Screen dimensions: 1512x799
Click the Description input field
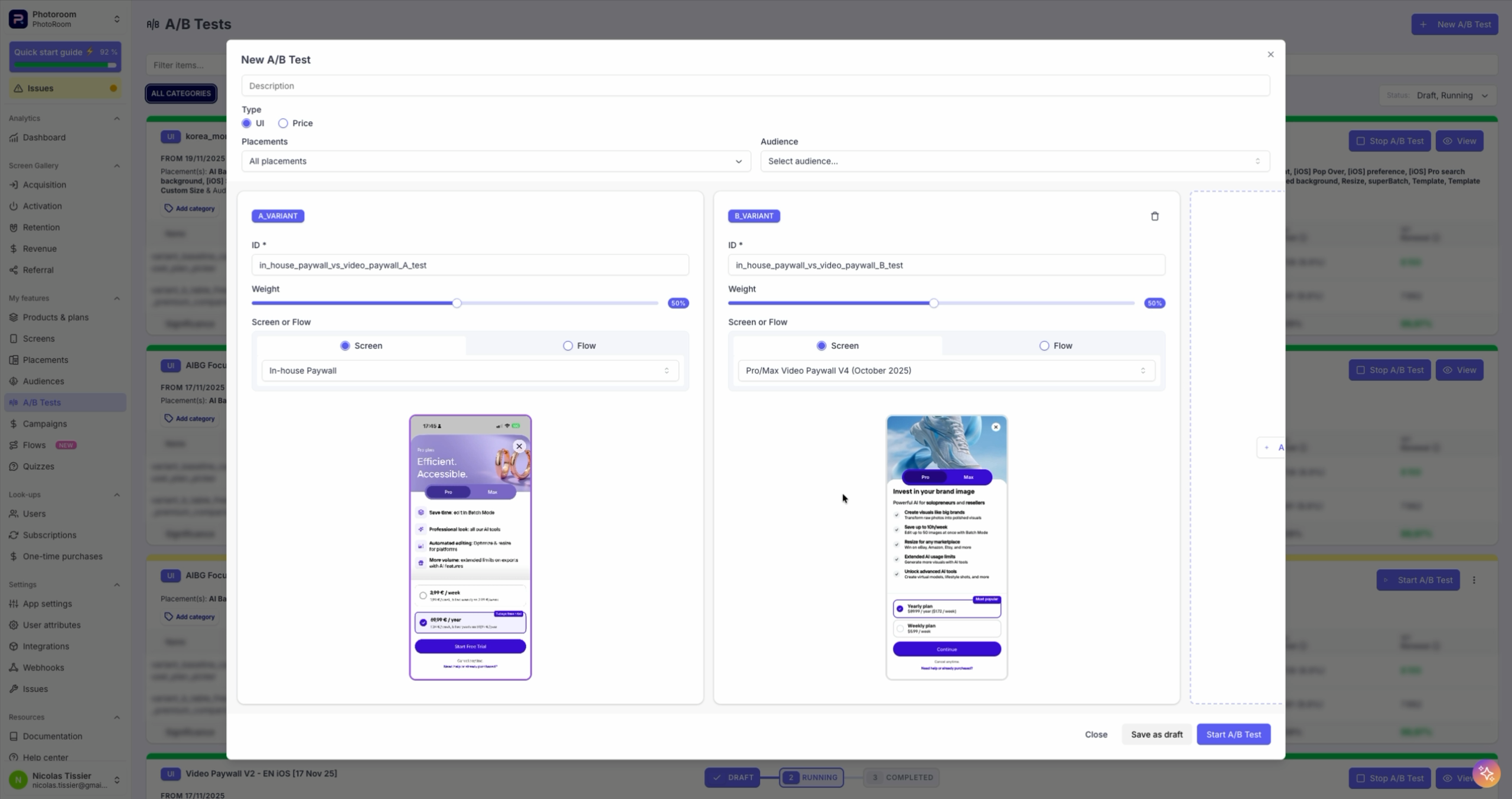pos(755,86)
